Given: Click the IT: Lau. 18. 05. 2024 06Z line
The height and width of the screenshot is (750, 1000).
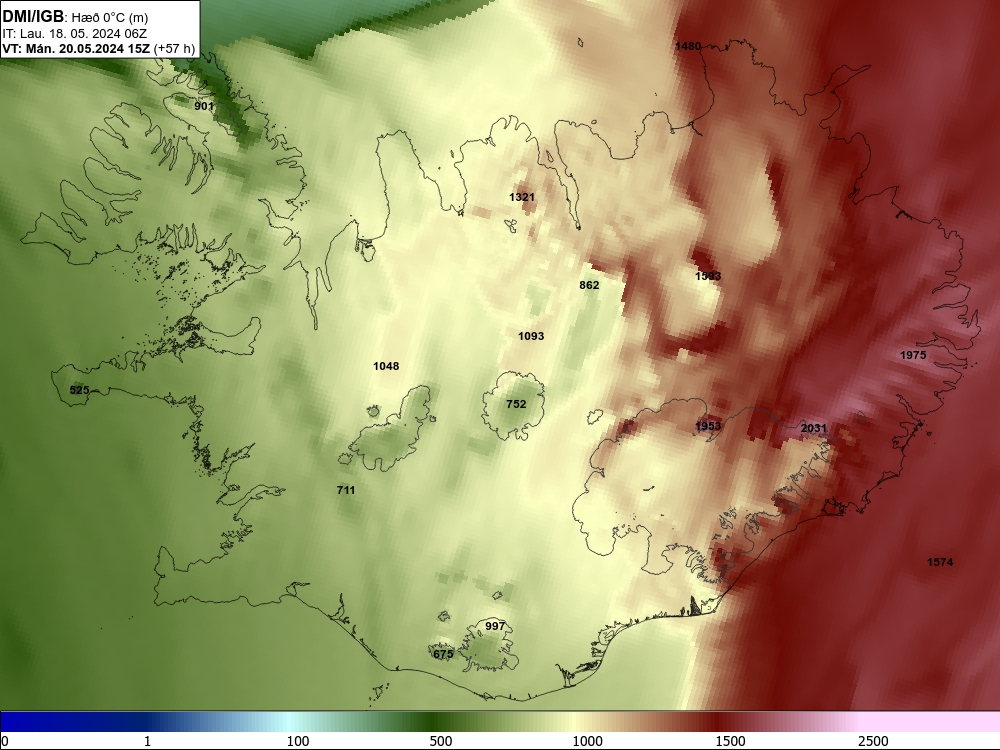Looking at the screenshot, I should click(75, 34).
